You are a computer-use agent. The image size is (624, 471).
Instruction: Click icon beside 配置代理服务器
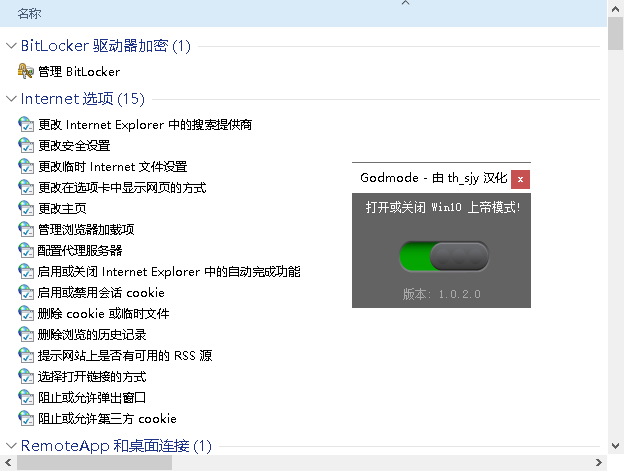coord(26,250)
